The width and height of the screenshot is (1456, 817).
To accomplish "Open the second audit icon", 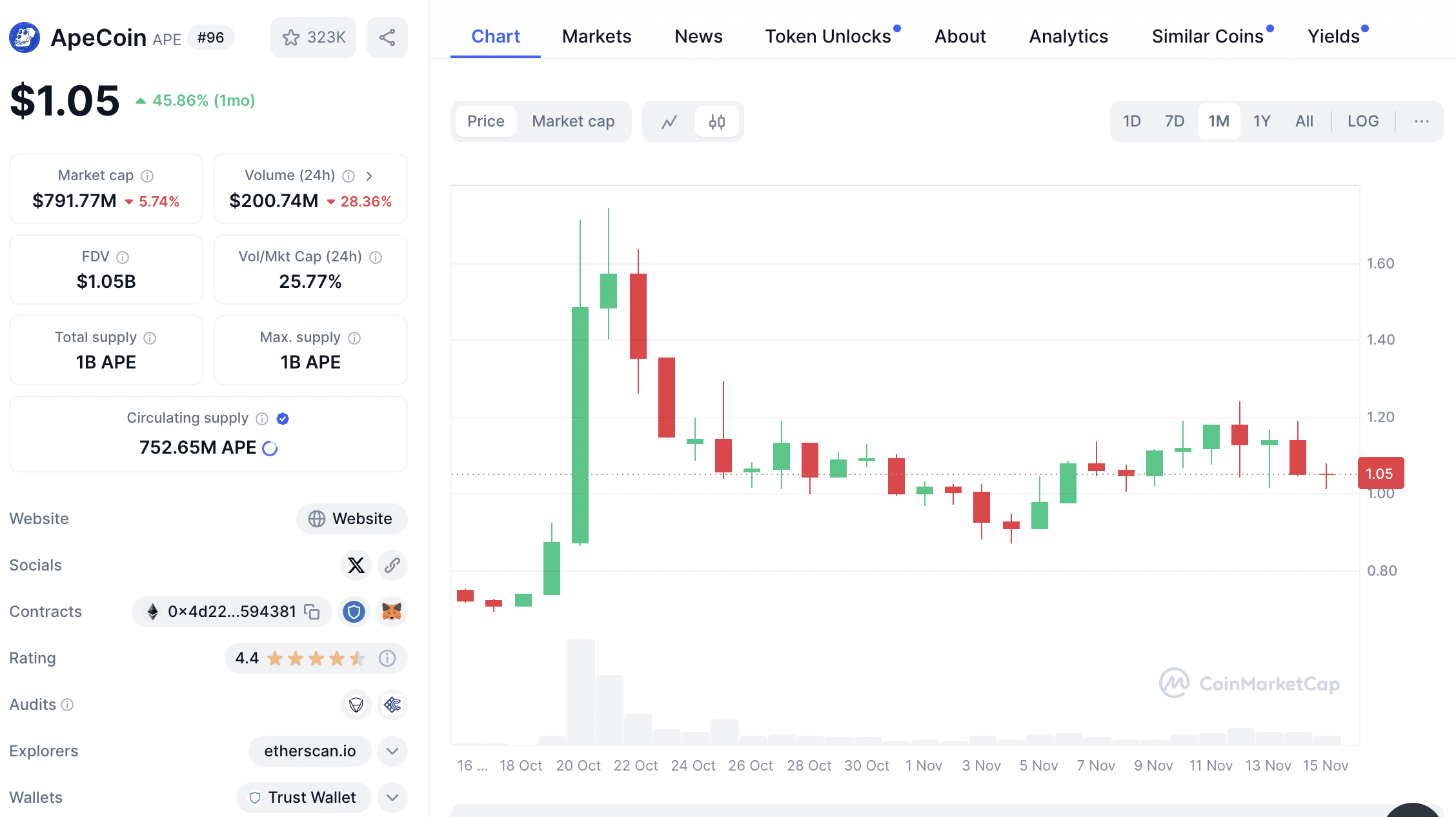I will click(x=392, y=705).
